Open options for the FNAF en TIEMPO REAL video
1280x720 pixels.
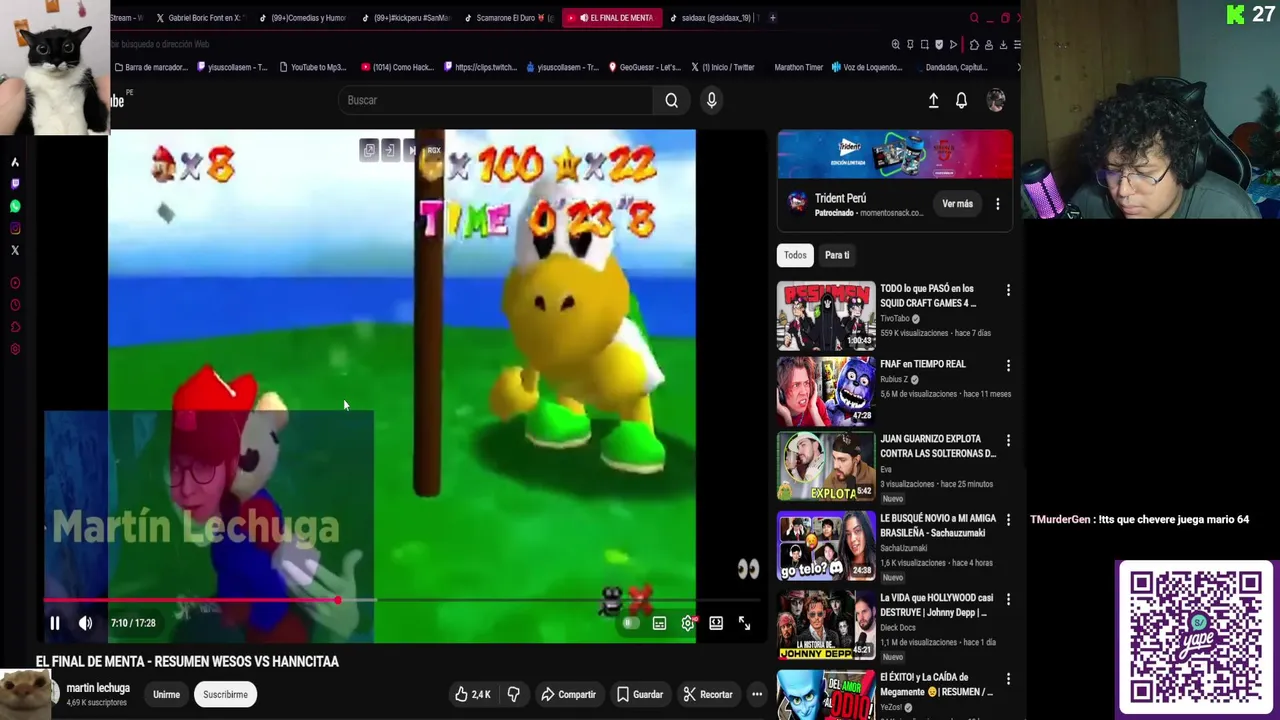coord(1008,366)
